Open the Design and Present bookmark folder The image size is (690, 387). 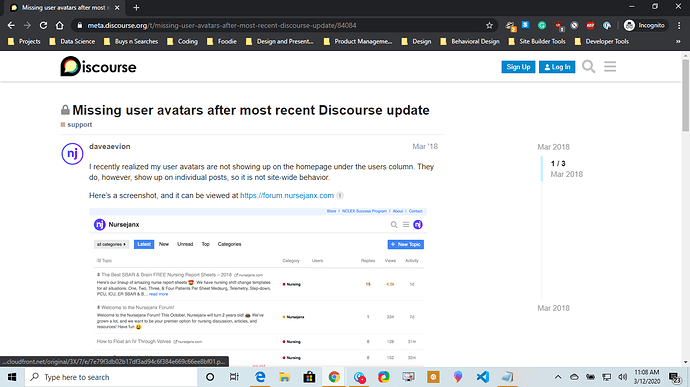280,41
